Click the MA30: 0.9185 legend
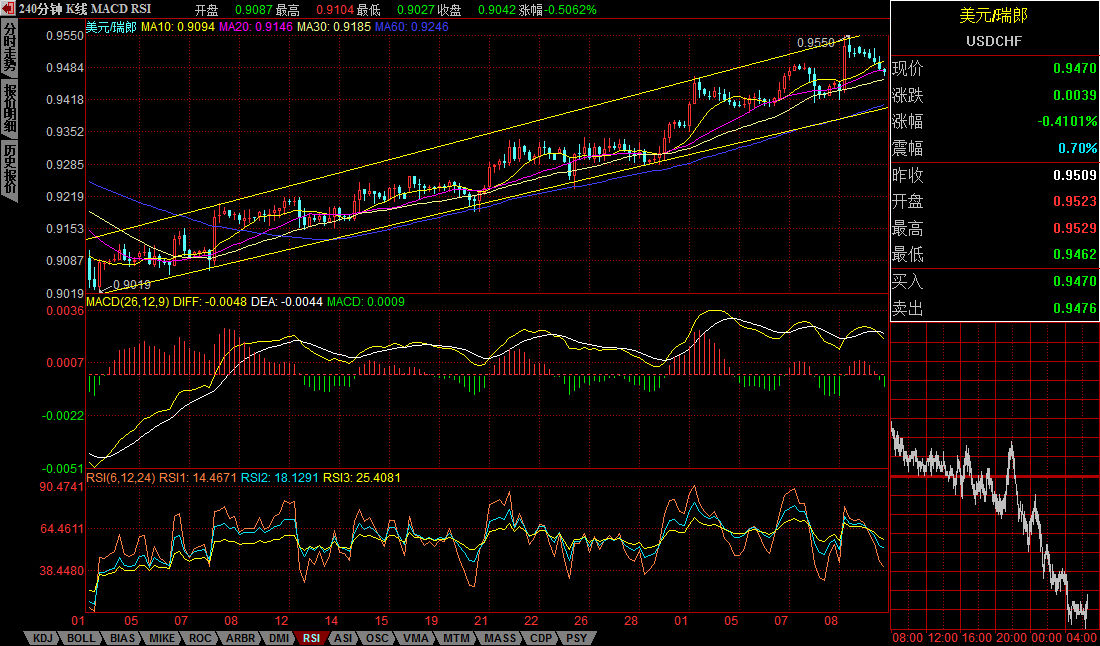 333,27
